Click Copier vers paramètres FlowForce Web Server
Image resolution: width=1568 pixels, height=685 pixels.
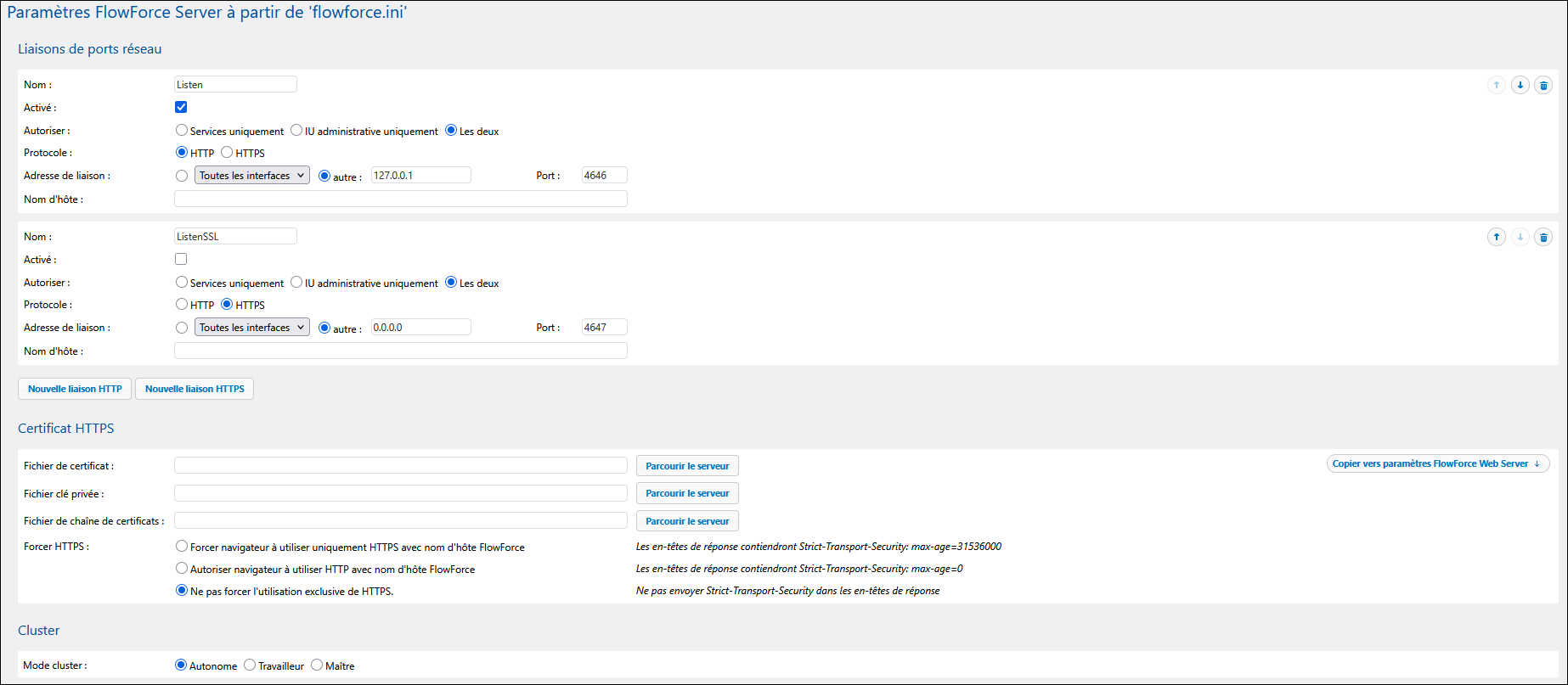click(x=1437, y=463)
